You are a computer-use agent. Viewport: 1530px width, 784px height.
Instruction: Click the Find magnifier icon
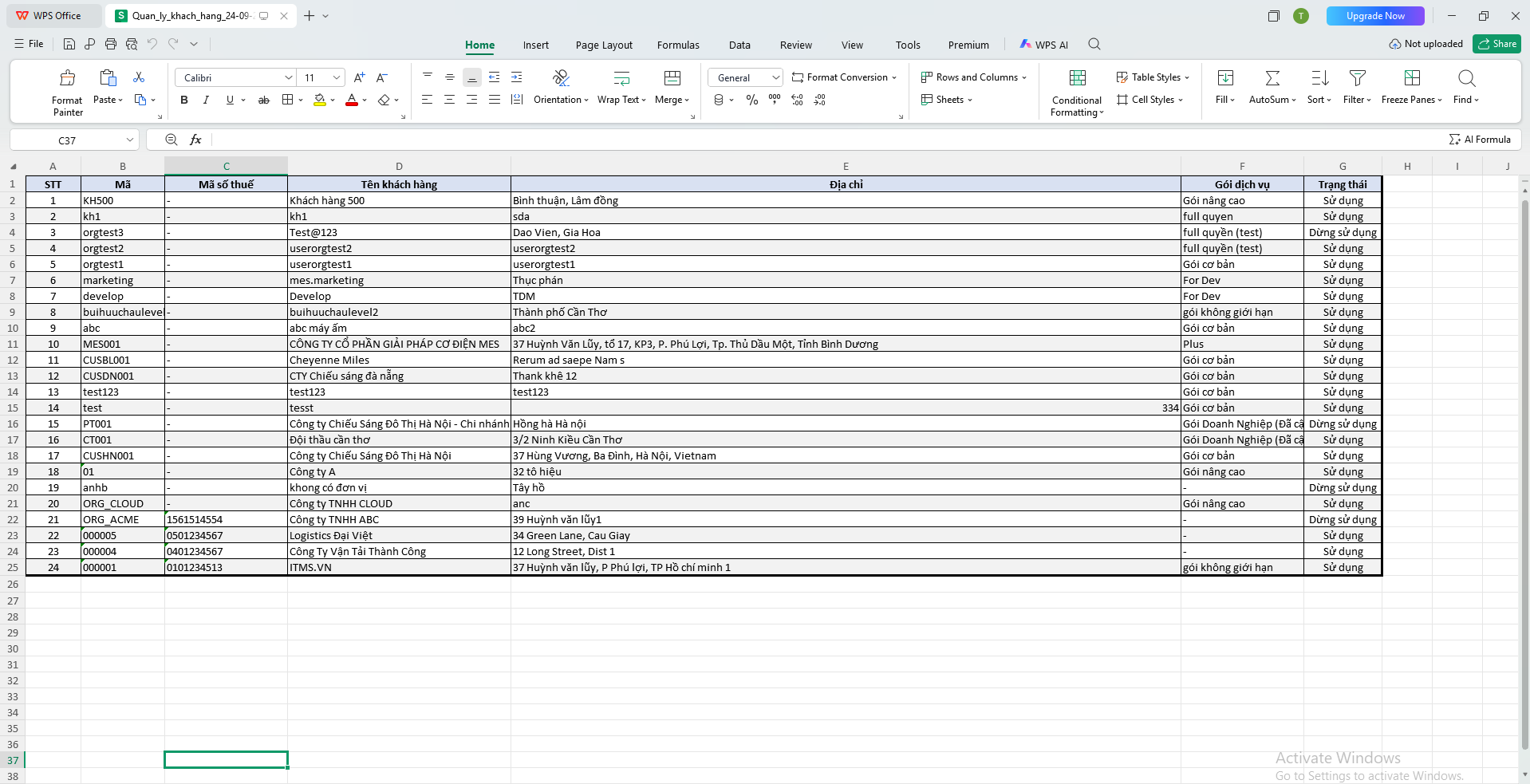click(1466, 77)
